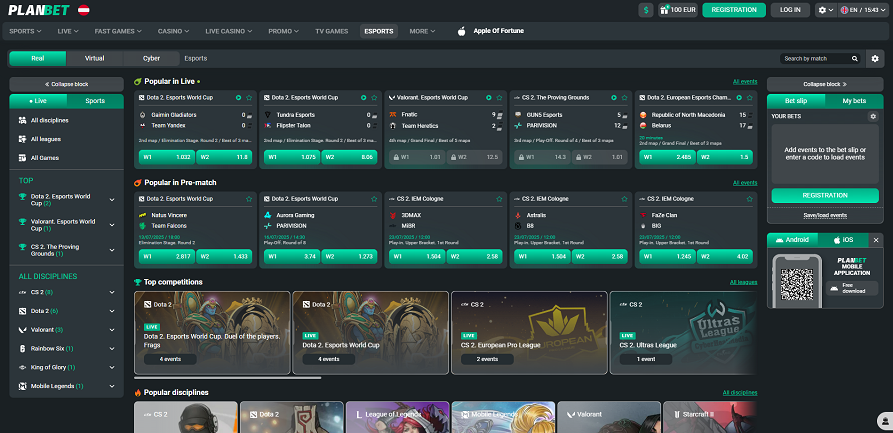Close the mobile application panel

[x=876, y=240]
